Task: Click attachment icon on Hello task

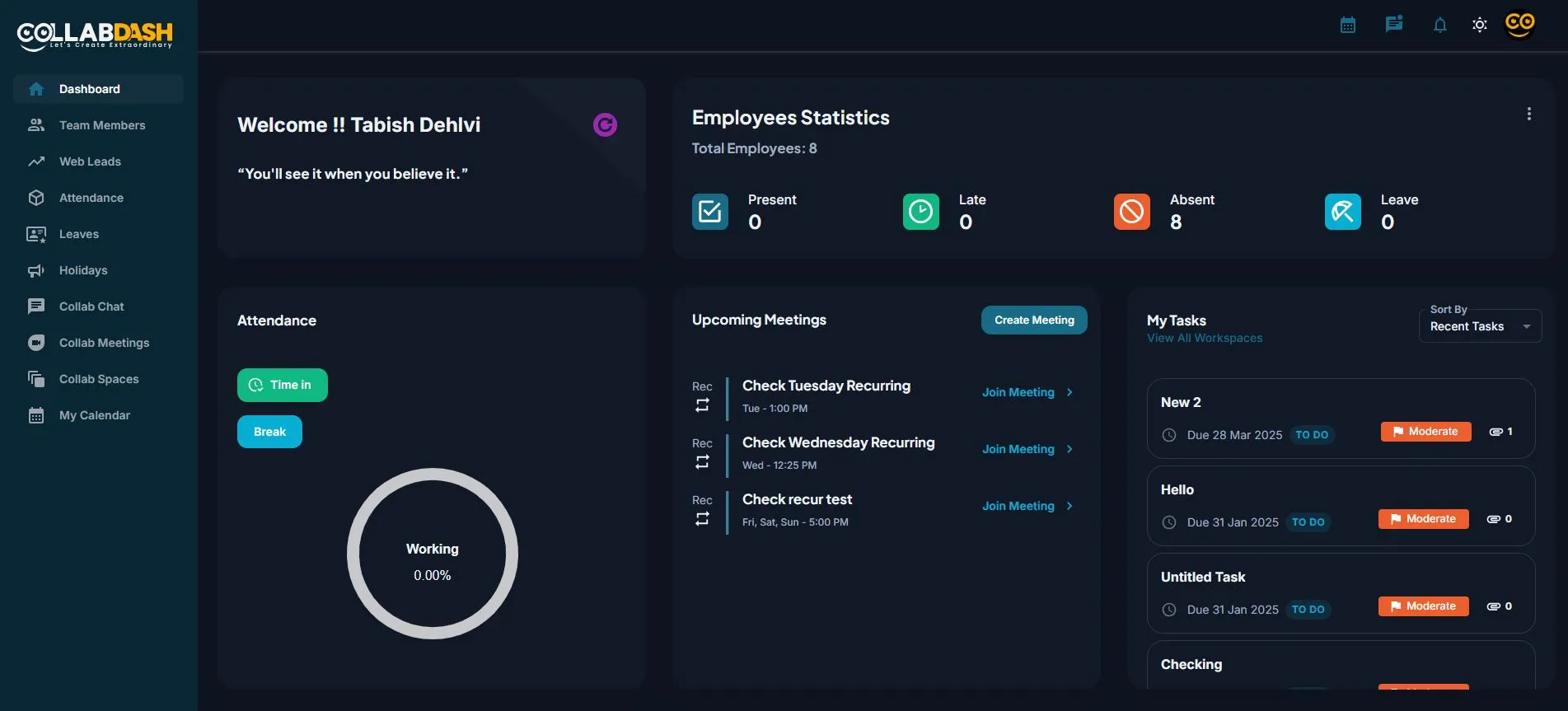Action: coord(1494,519)
